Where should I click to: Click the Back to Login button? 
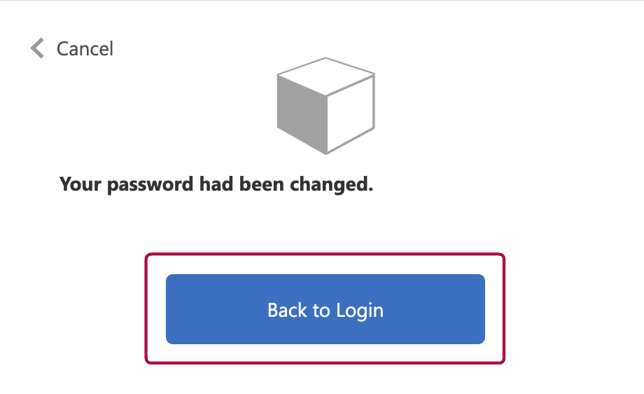[325, 309]
